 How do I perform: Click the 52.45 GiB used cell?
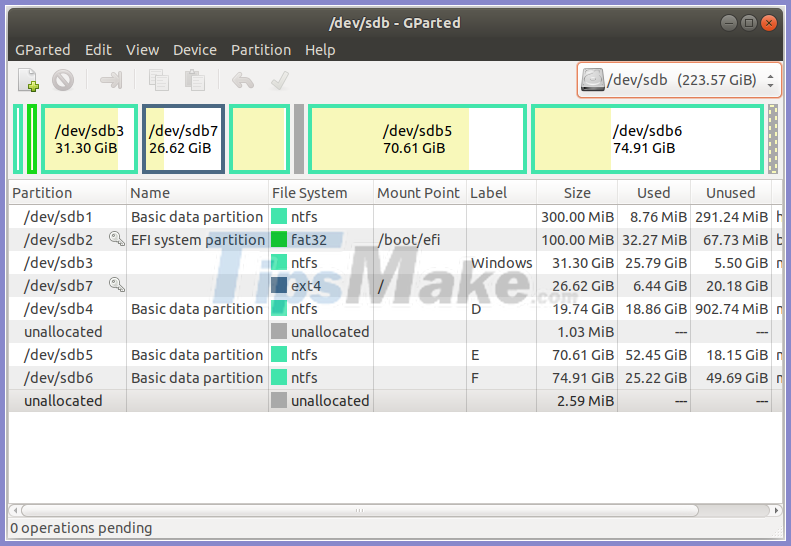click(656, 355)
